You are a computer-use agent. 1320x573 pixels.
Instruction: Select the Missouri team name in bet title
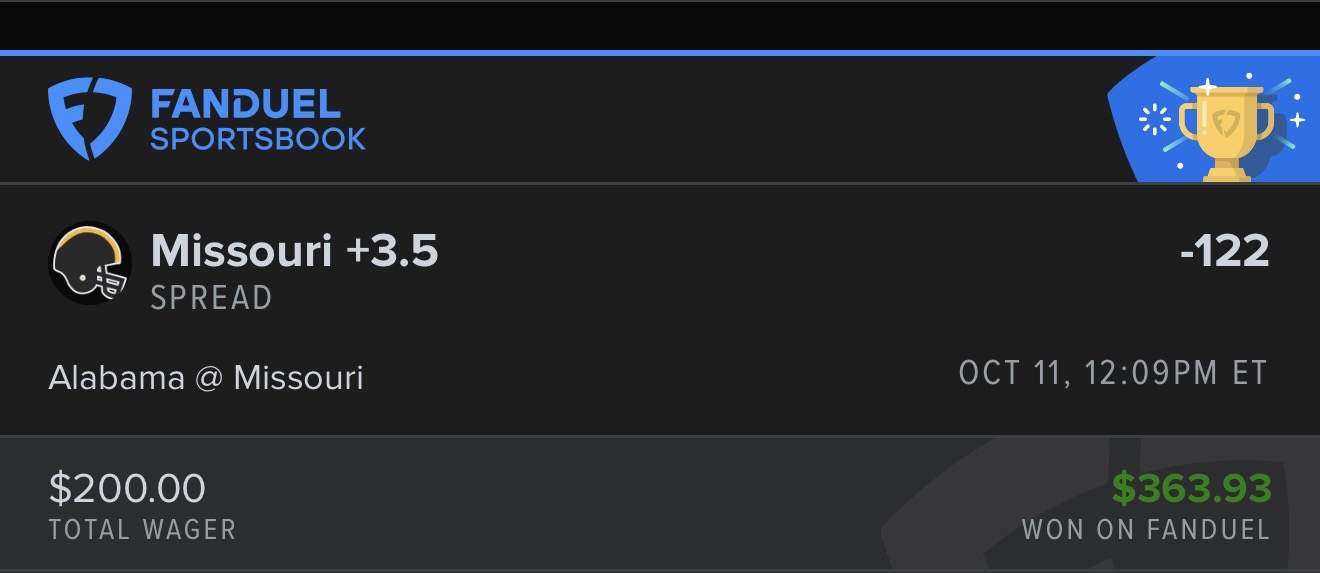(x=241, y=251)
